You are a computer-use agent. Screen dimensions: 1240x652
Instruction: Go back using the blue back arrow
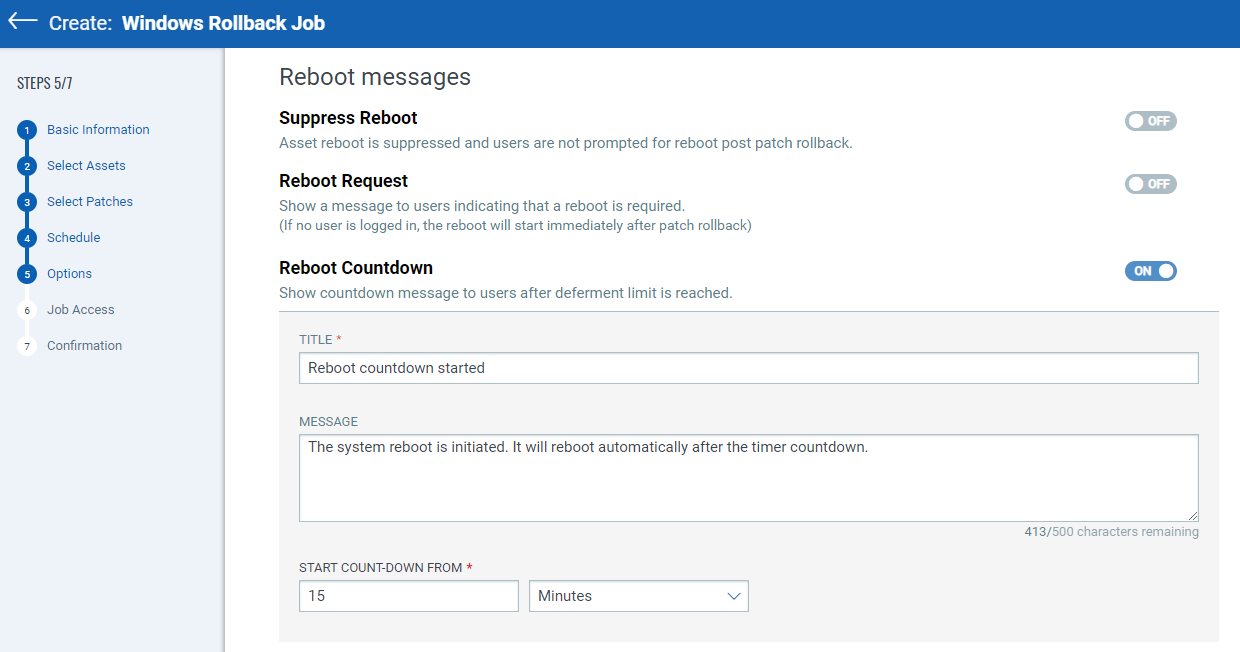(22, 22)
